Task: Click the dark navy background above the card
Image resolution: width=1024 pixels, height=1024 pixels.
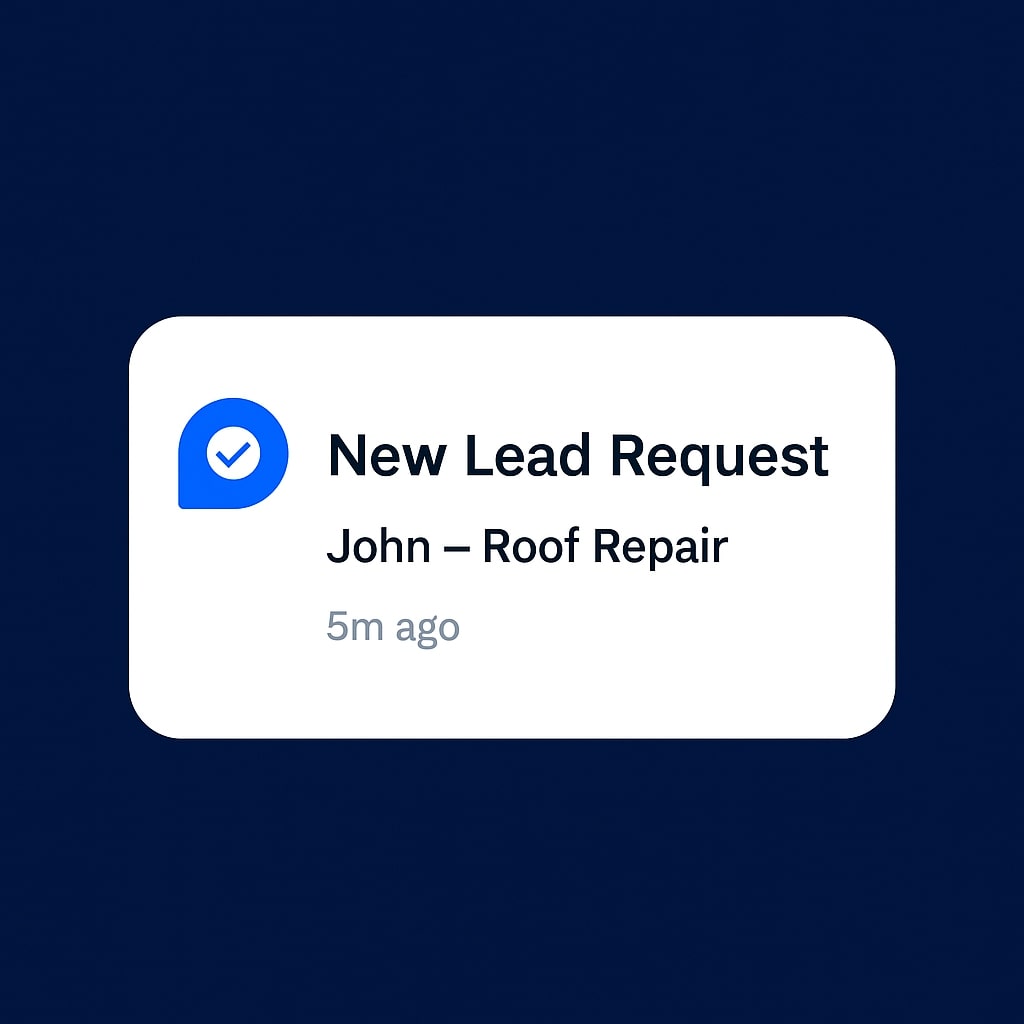Action: click(x=512, y=157)
